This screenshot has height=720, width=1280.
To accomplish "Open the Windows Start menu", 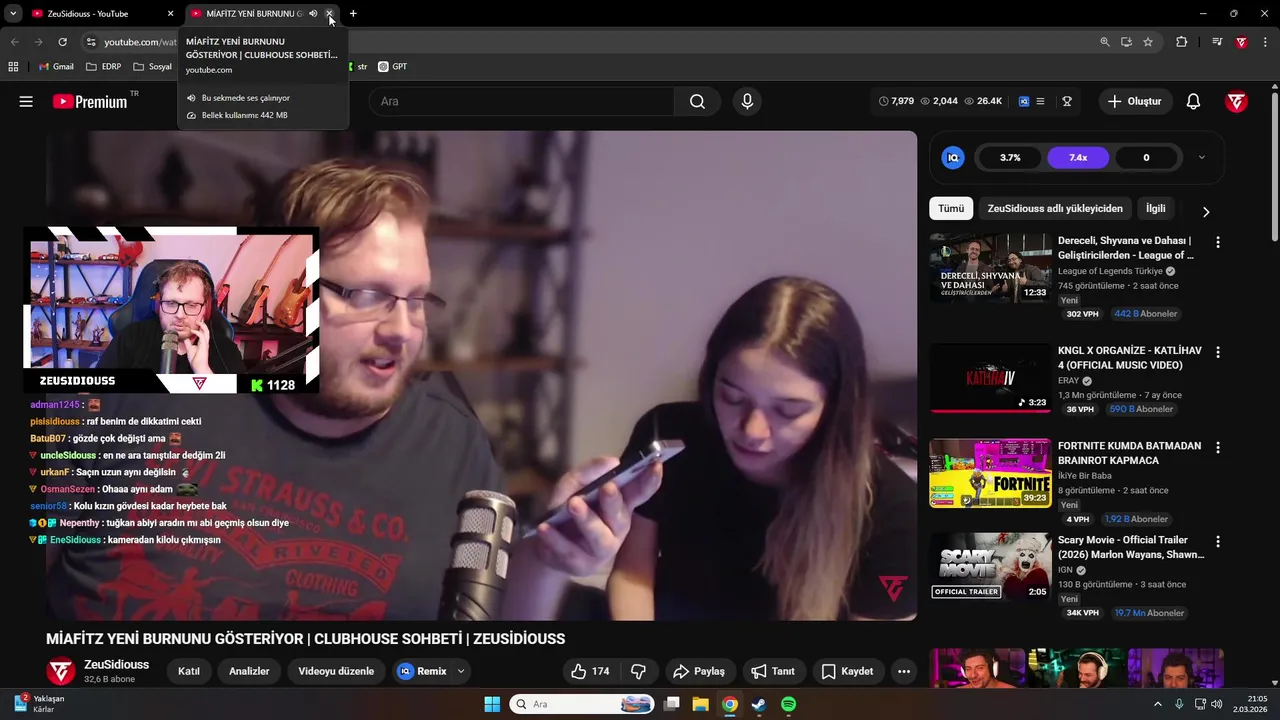I will (x=492, y=704).
